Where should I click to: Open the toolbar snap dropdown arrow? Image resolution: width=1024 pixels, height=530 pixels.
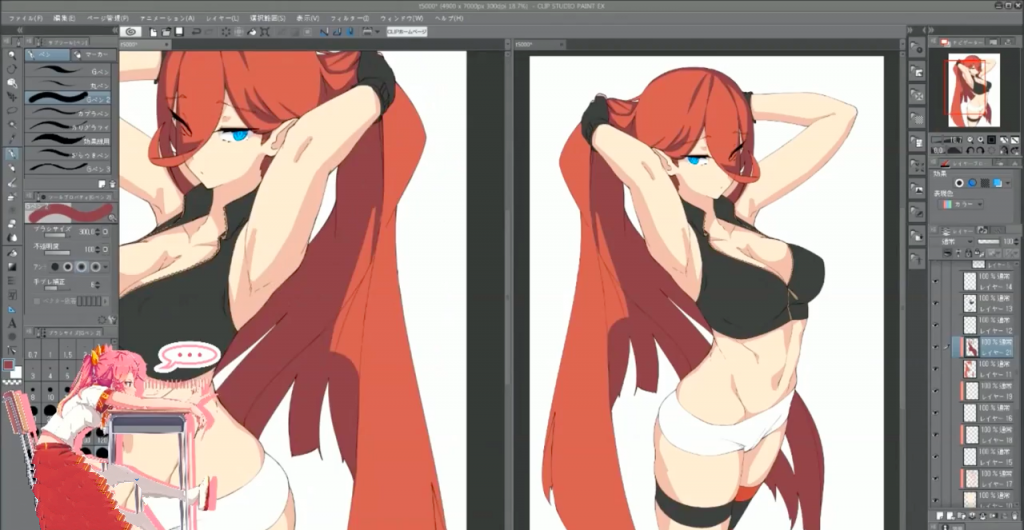pos(377,31)
